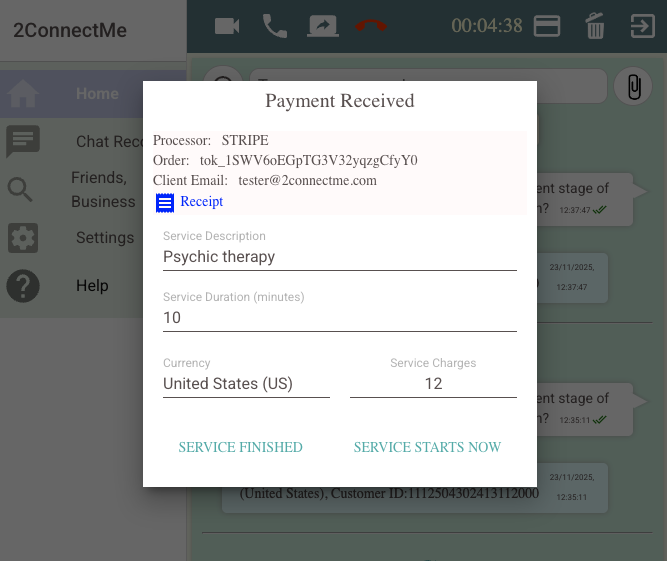Click the voice call phone icon
Screen dimensions: 667x561
click(x=275, y=26)
